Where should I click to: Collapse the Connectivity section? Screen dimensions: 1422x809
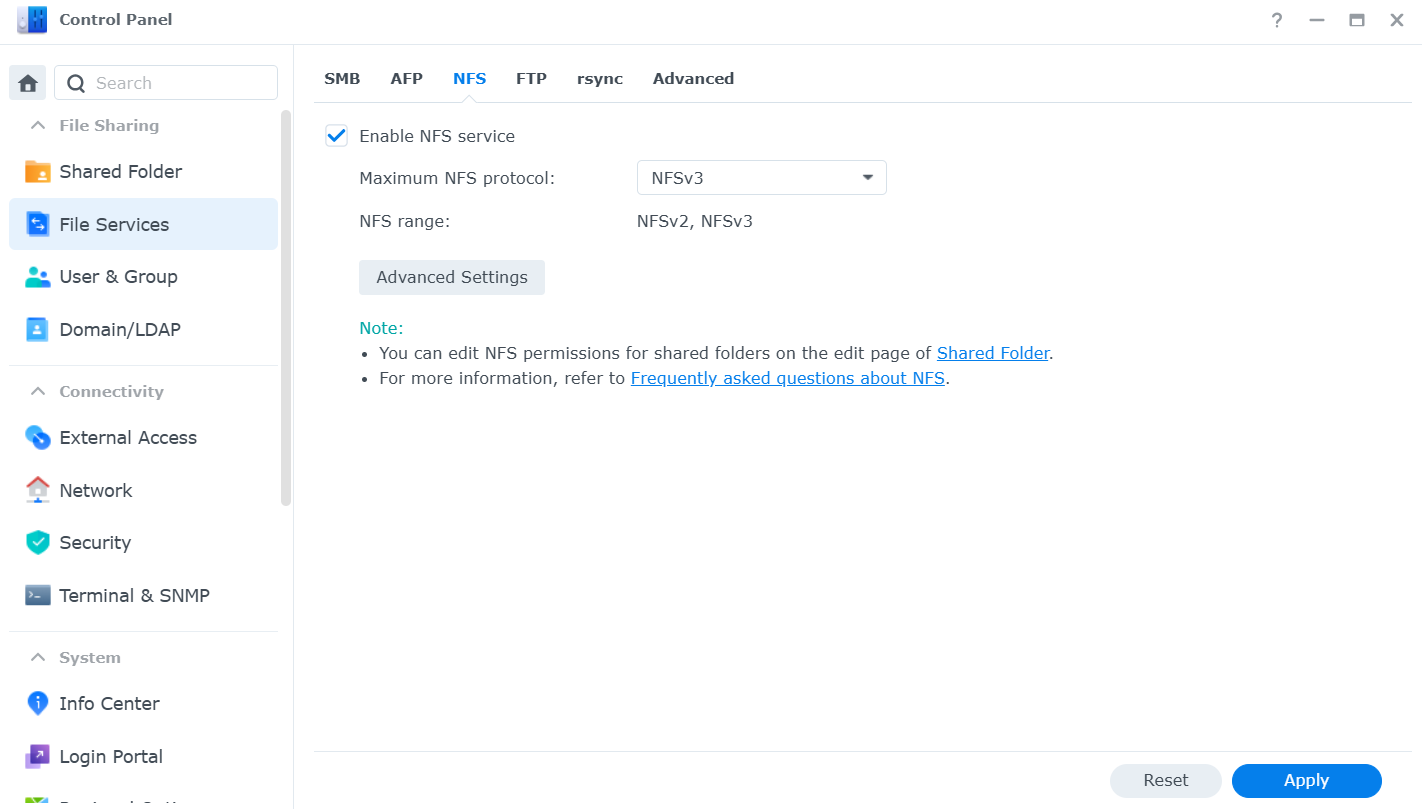(38, 391)
